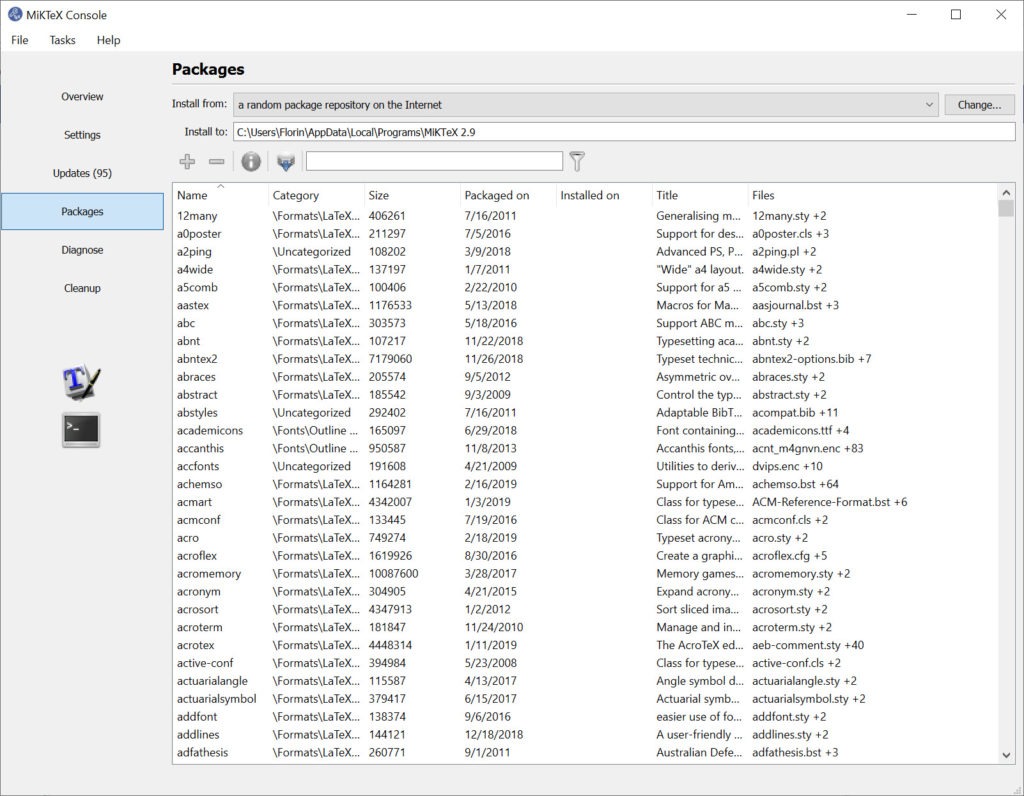Select the acronym package

(199, 592)
